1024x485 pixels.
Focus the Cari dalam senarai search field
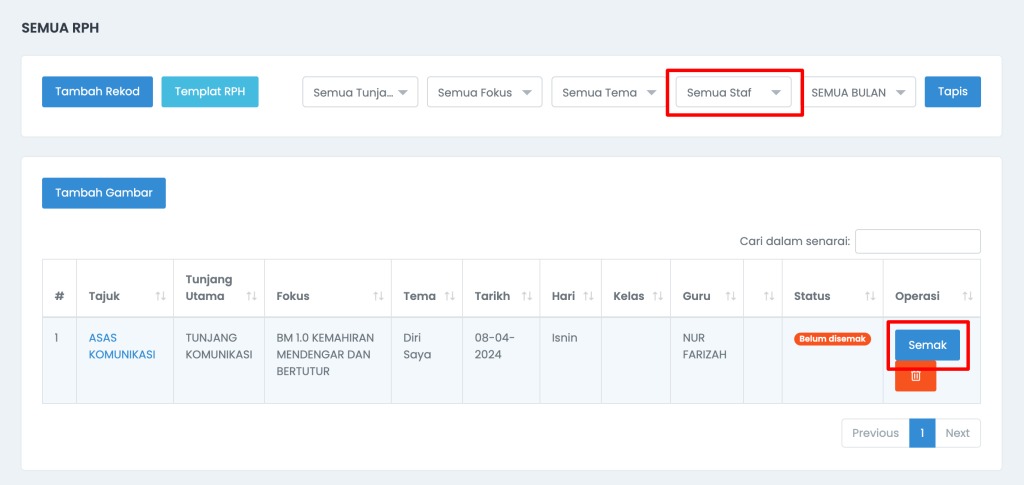918,241
